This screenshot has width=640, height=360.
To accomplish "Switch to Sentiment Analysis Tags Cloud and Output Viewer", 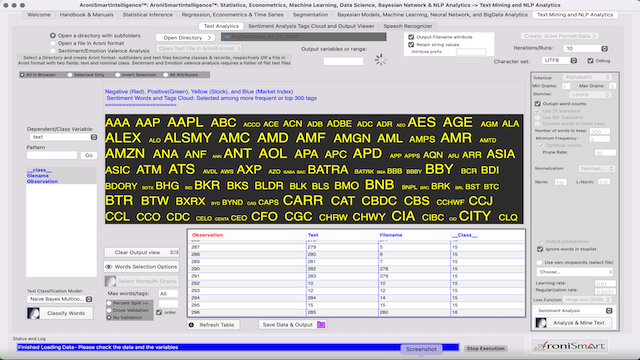I will tap(311, 26).
